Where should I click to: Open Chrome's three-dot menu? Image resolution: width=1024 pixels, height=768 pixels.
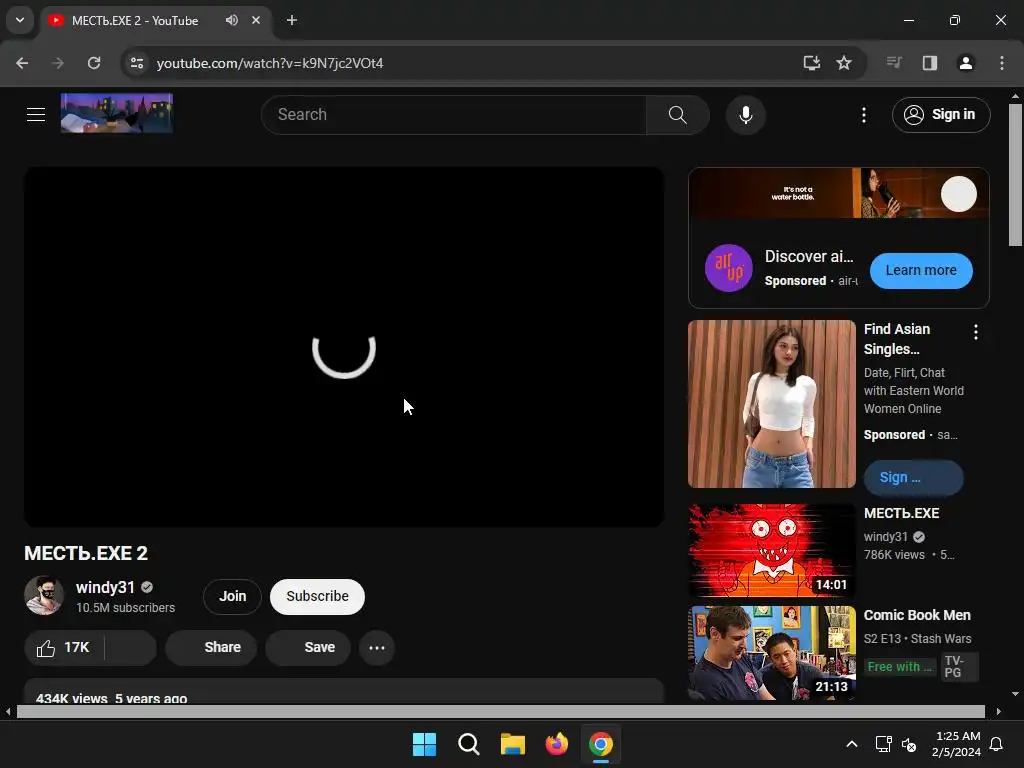[x=1001, y=63]
